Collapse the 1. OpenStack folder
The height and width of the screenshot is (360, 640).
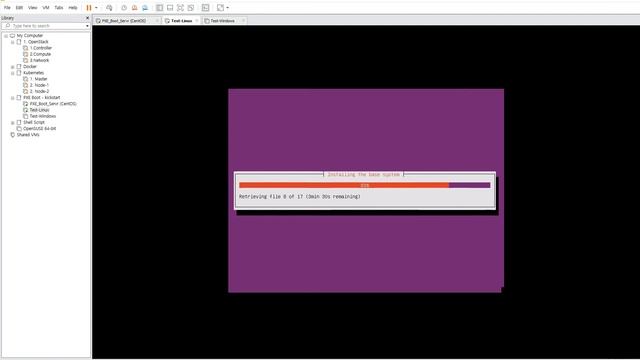click(13, 42)
